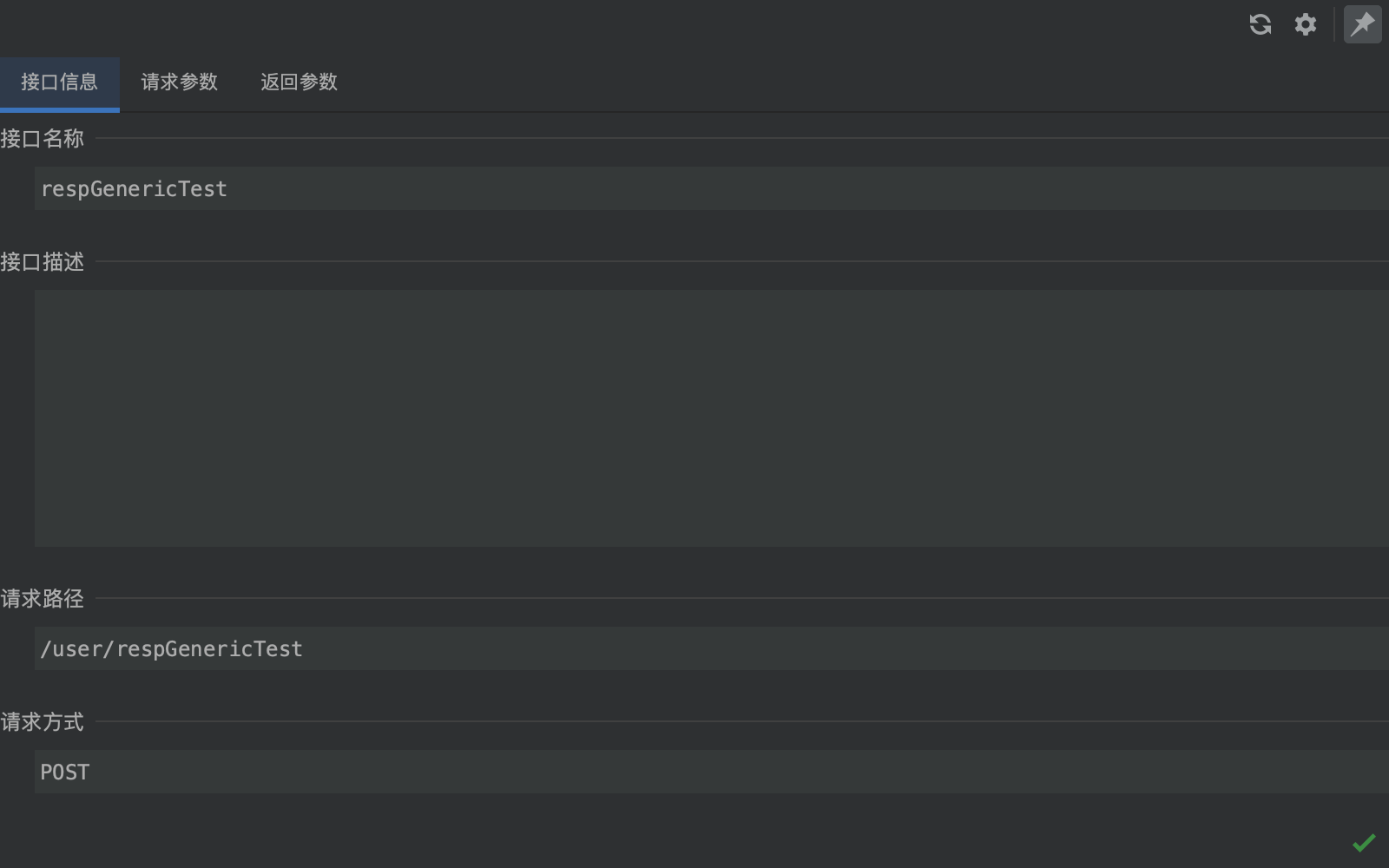The width and height of the screenshot is (1389, 868).
Task: Click the divider line beside 接口描述
Action: click(738, 261)
